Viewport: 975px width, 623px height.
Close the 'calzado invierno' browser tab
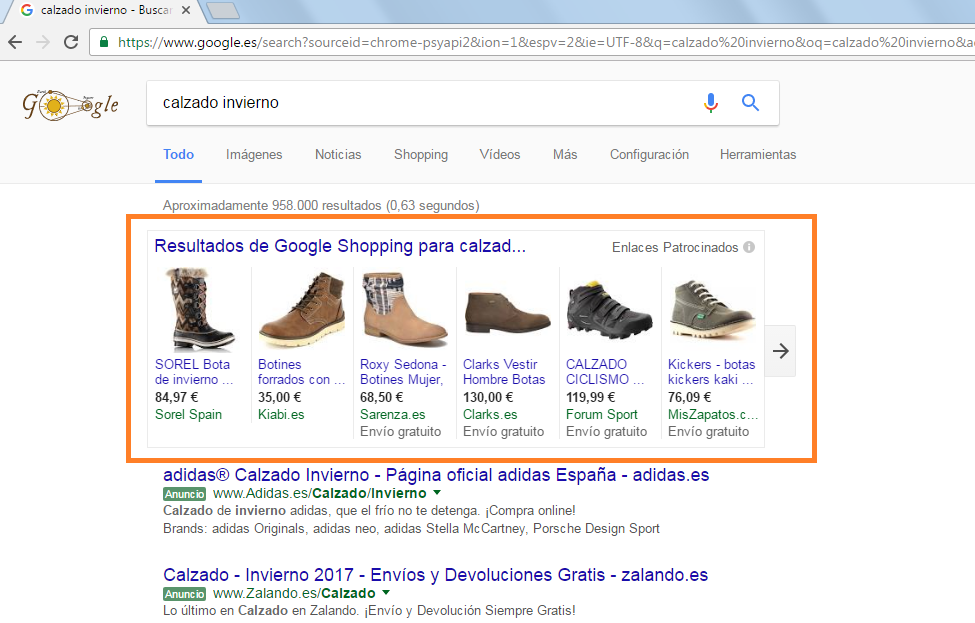coord(185,10)
